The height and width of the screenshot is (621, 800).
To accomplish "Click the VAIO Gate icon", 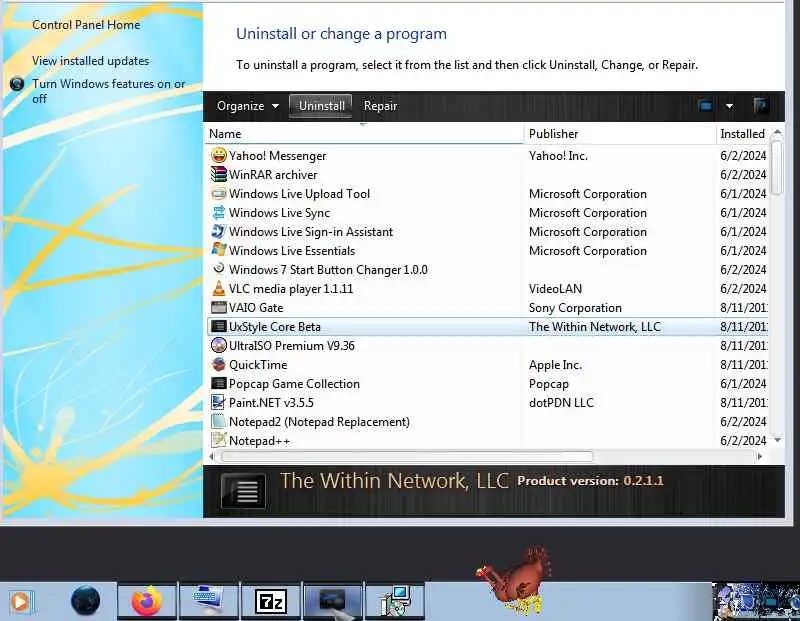I will [x=219, y=307].
